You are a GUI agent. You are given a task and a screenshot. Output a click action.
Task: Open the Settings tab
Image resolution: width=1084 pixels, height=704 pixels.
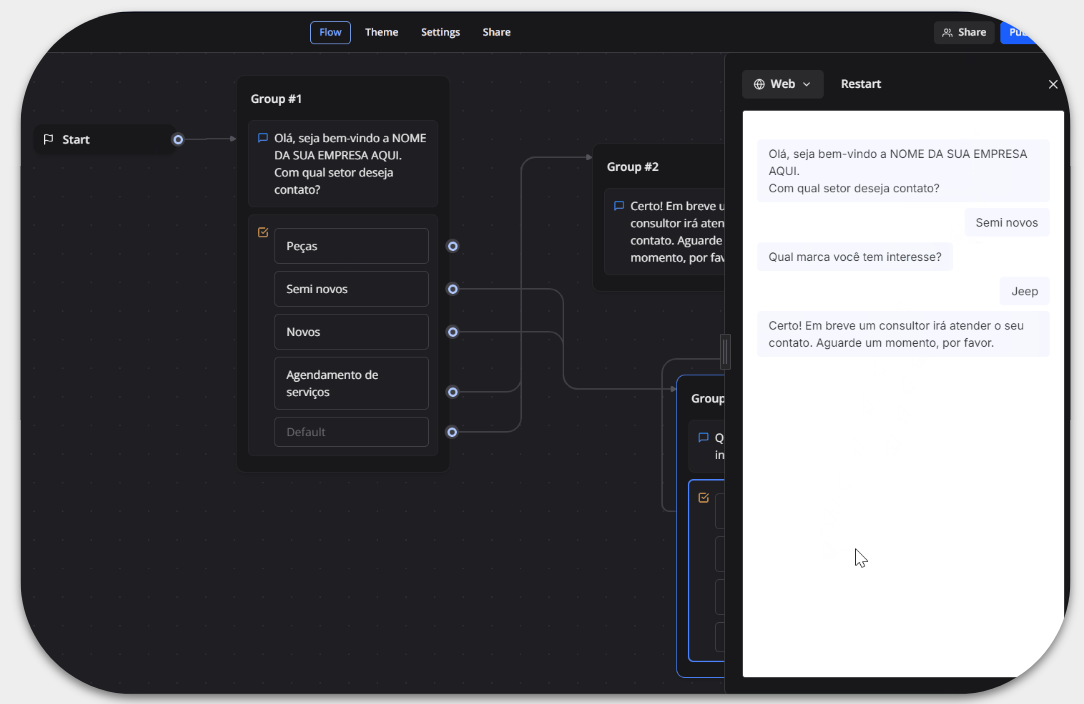point(440,33)
